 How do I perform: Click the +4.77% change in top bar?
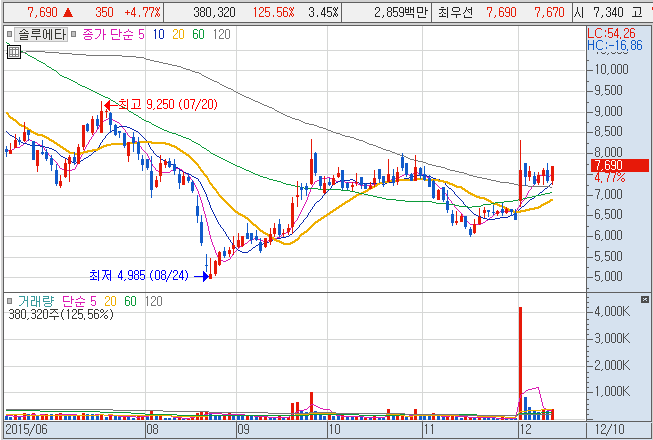(142, 12)
